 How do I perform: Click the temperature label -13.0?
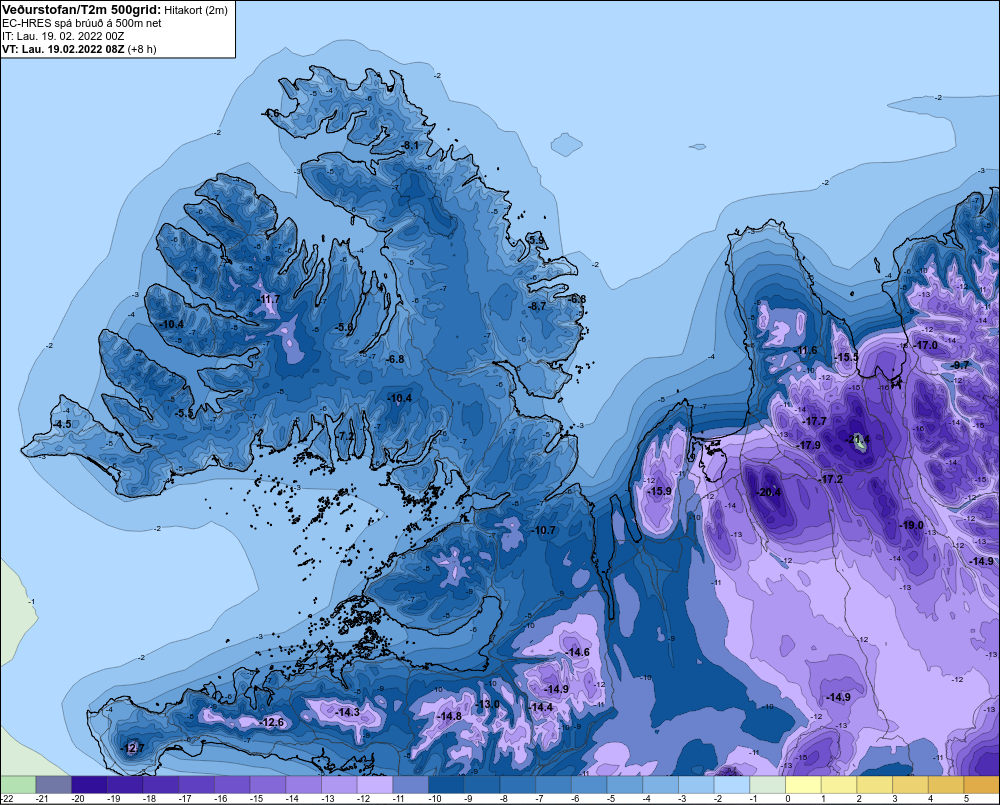[488, 704]
